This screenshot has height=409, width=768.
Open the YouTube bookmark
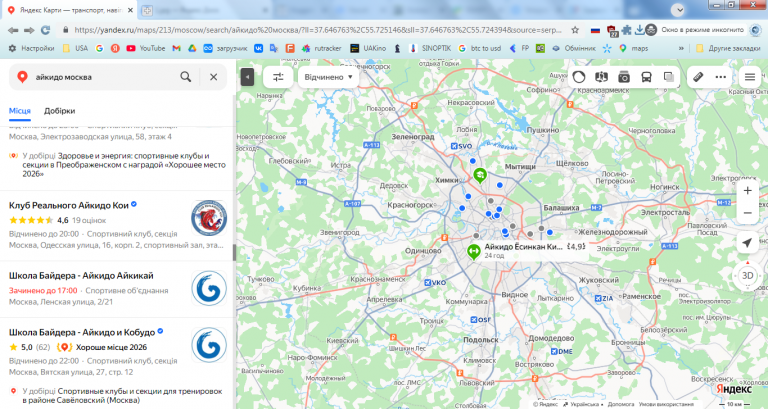tap(145, 48)
